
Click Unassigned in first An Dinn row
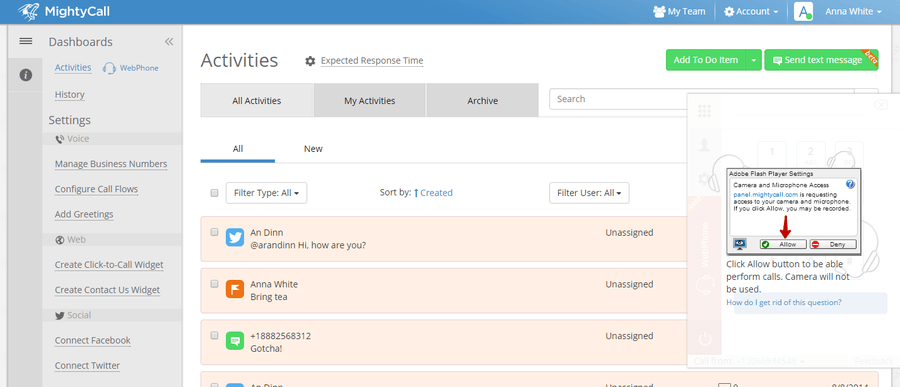629,233
